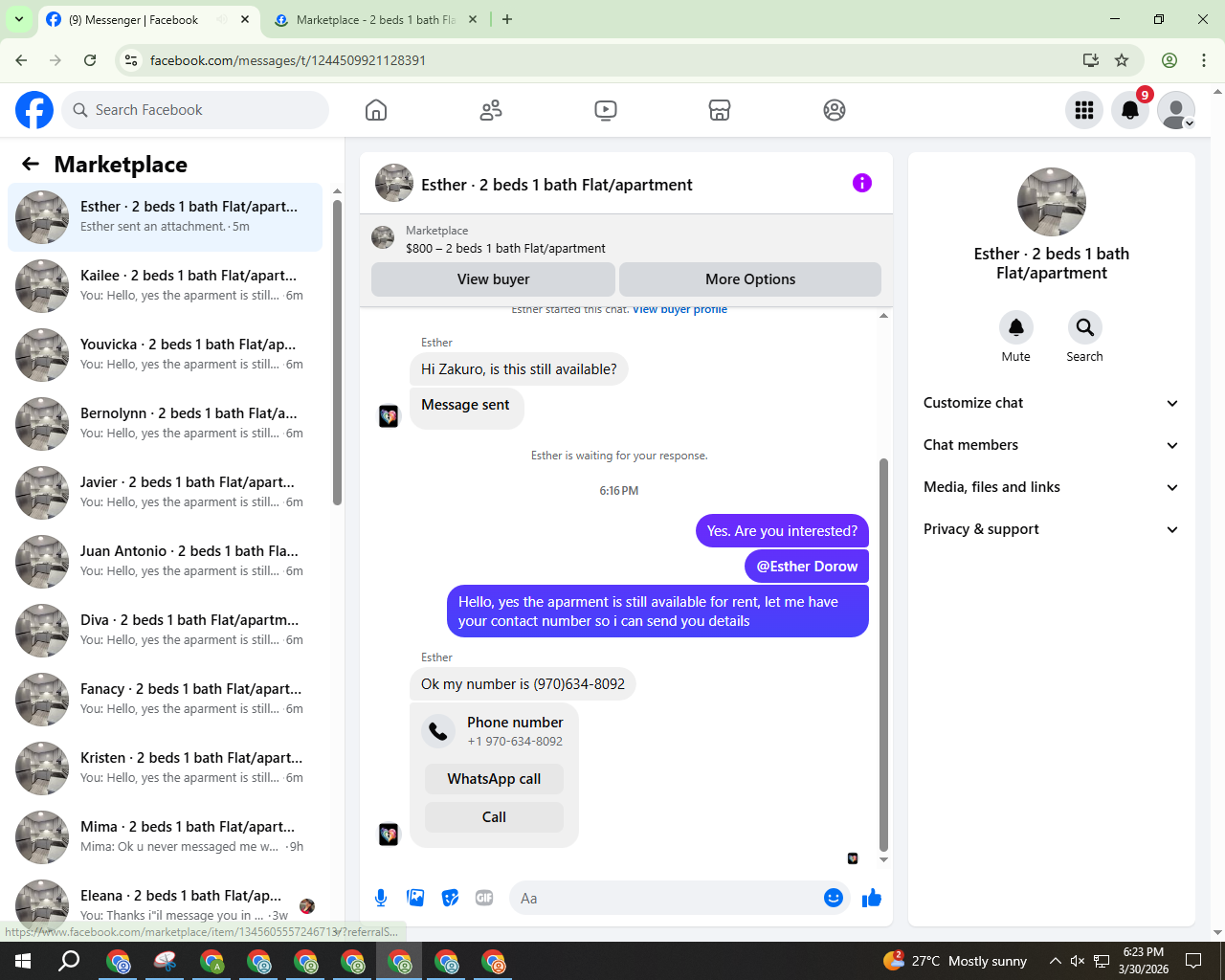Viewport: 1225px width, 980px height.
Task: Open the Mima conversation
Action: (166, 836)
